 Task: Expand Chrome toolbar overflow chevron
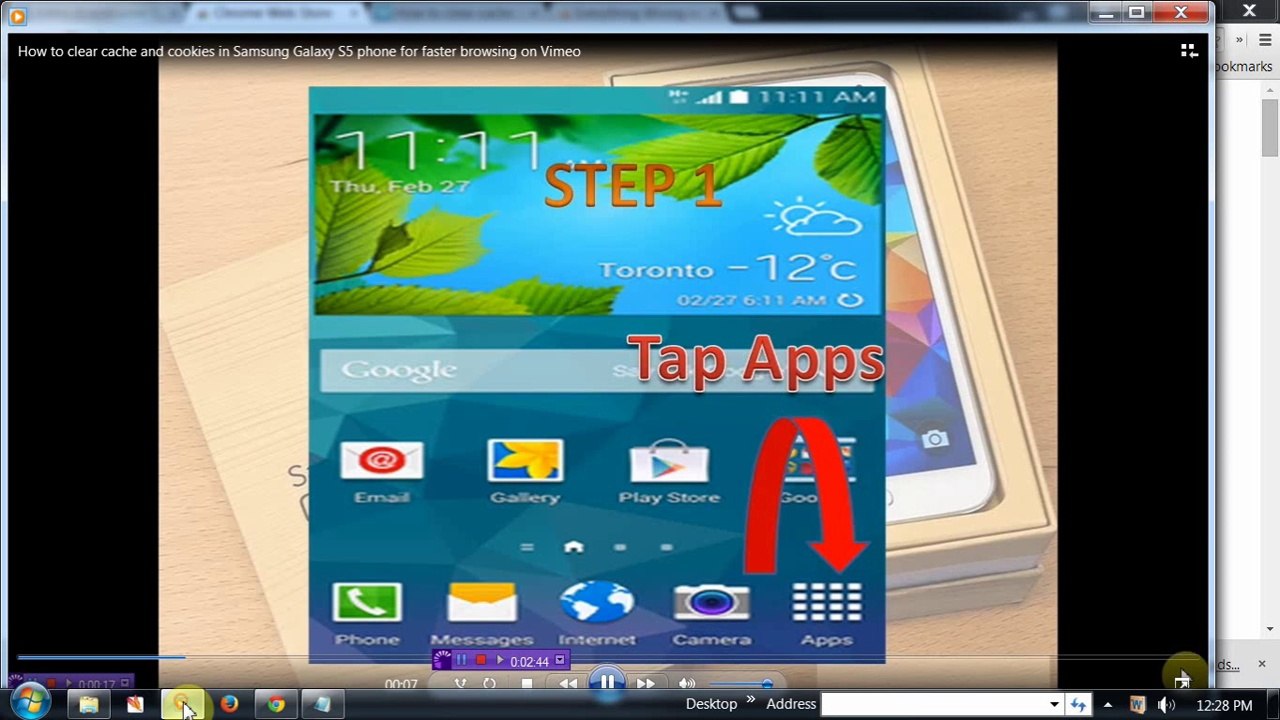tap(1239, 40)
